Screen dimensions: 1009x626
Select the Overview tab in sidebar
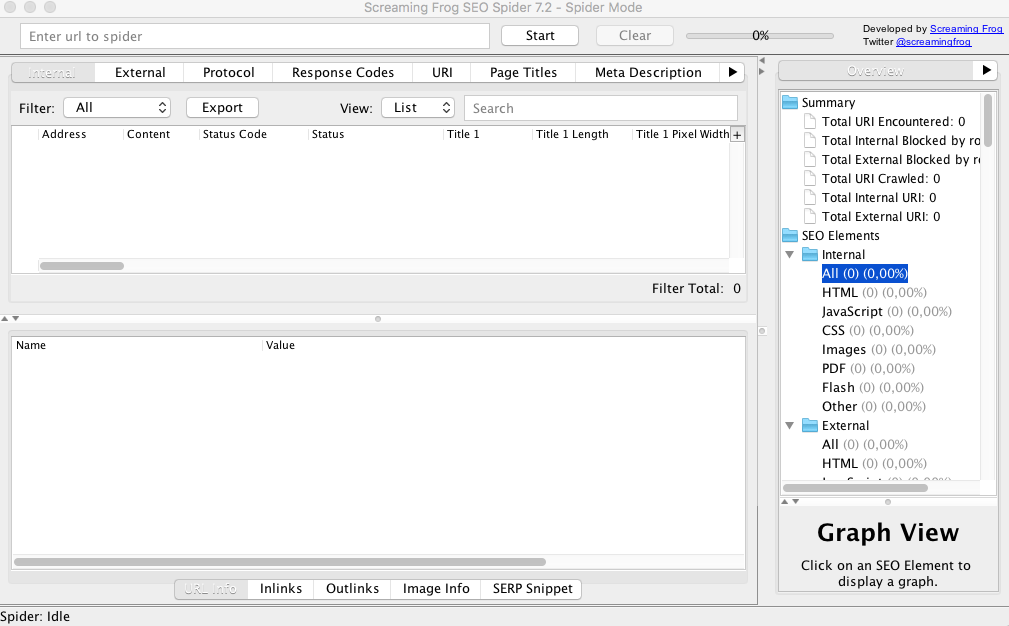point(876,71)
